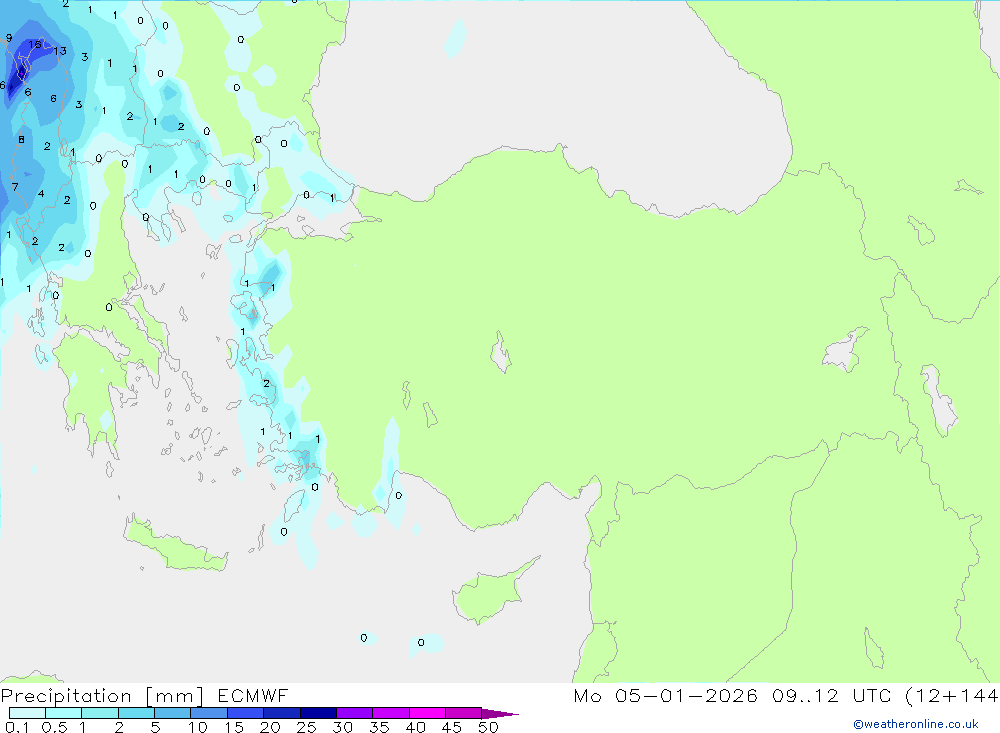The image size is (1000, 733).
Task: Click the legend label '20'
Action: tap(270, 727)
